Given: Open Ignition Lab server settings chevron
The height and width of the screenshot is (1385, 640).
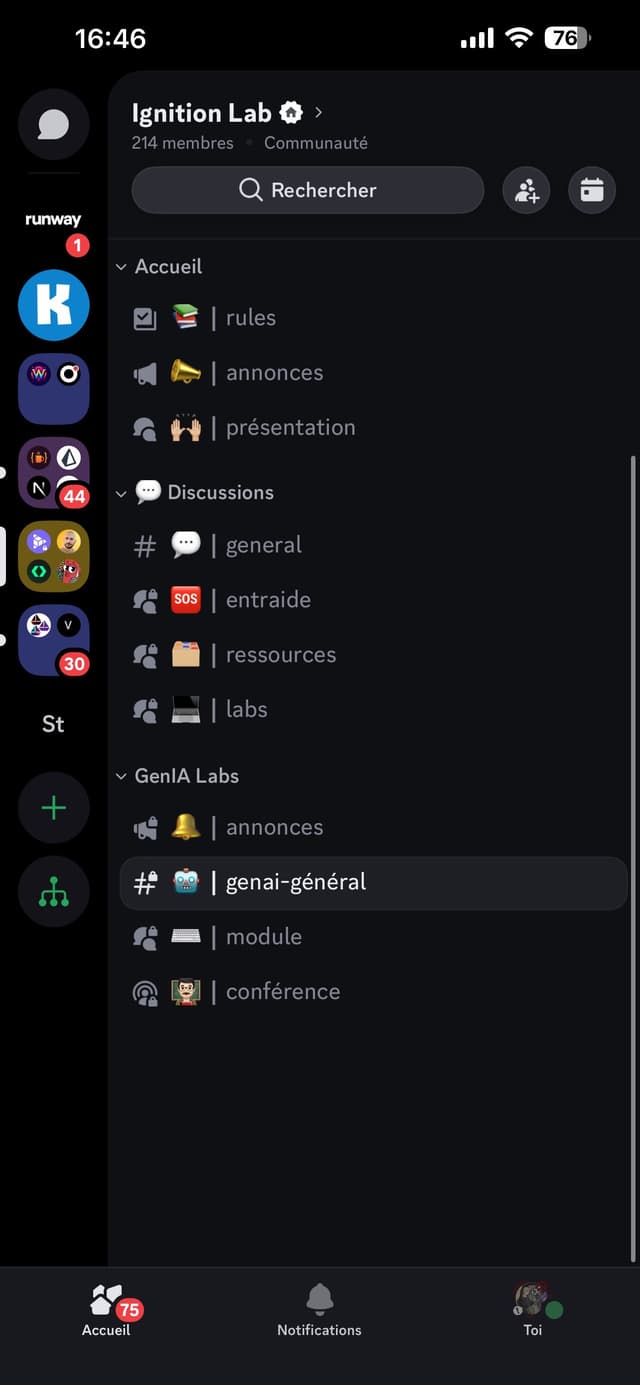Looking at the screenshot, I should pos(319,112).
